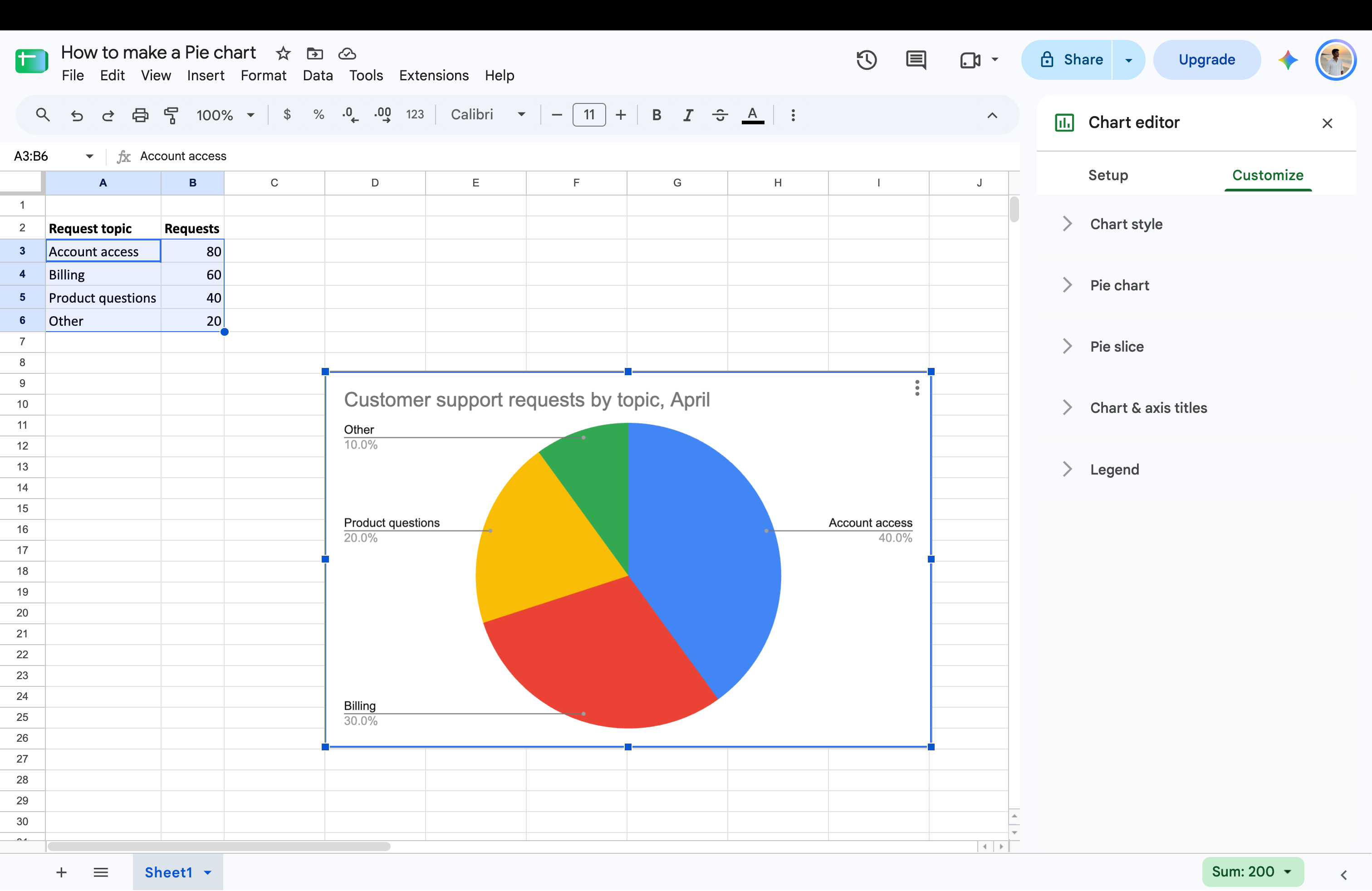Screen dimensions: 1372x891
Task: Open the Data menu
Action: coord(318,75)
